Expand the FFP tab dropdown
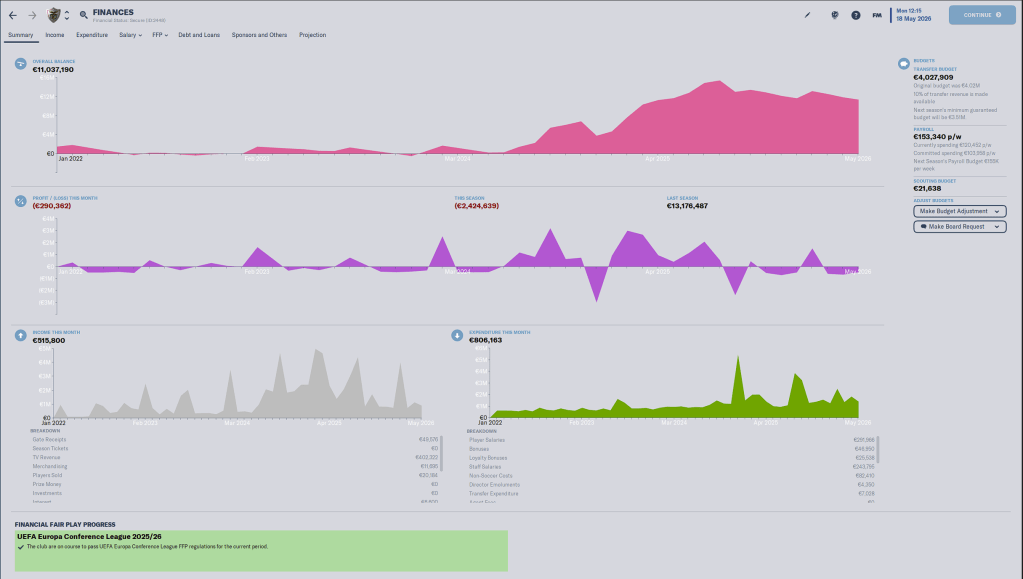Viewport: 1023px width, 579px height. (159, 35)
